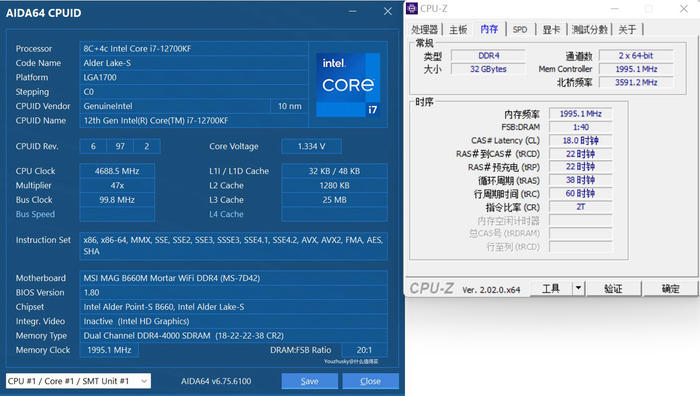Click the Multiplier value '47x'
This screenshot has height=396, width=700.
(117, 185)
